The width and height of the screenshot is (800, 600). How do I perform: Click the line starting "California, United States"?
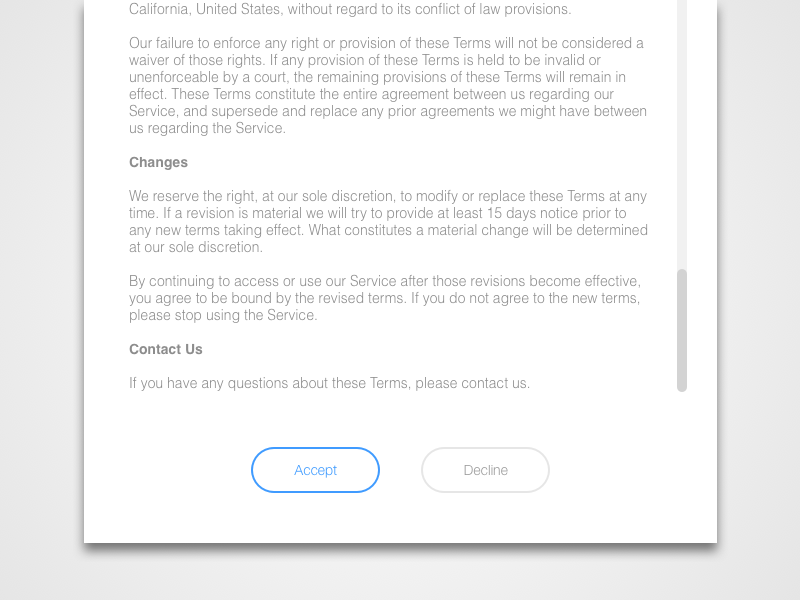[350, 9]
